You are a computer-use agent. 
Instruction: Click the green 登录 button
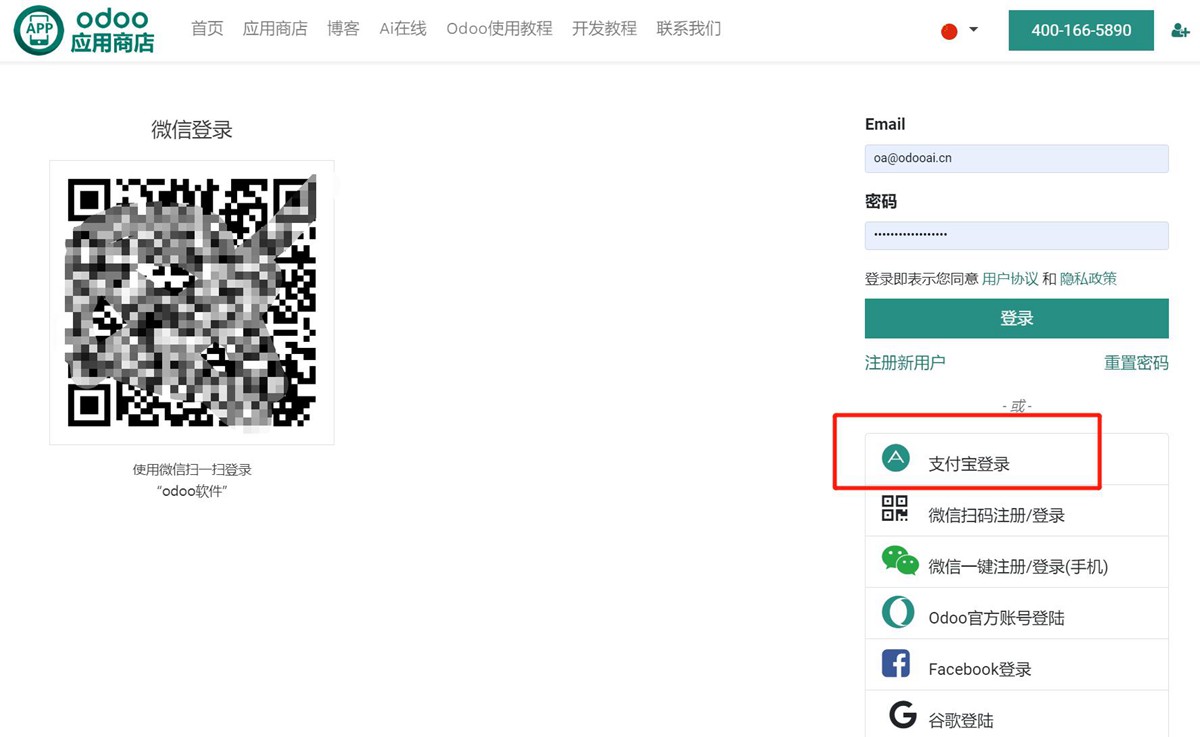[x=1016, y=318]
